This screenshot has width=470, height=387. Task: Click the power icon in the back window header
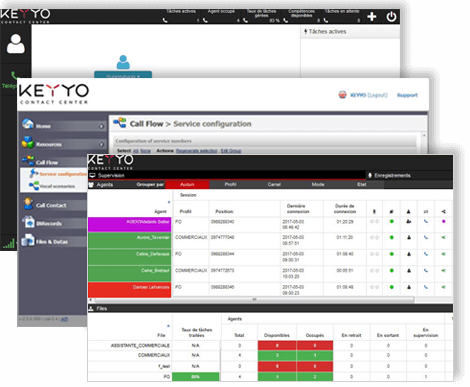[x=391, y=16]
